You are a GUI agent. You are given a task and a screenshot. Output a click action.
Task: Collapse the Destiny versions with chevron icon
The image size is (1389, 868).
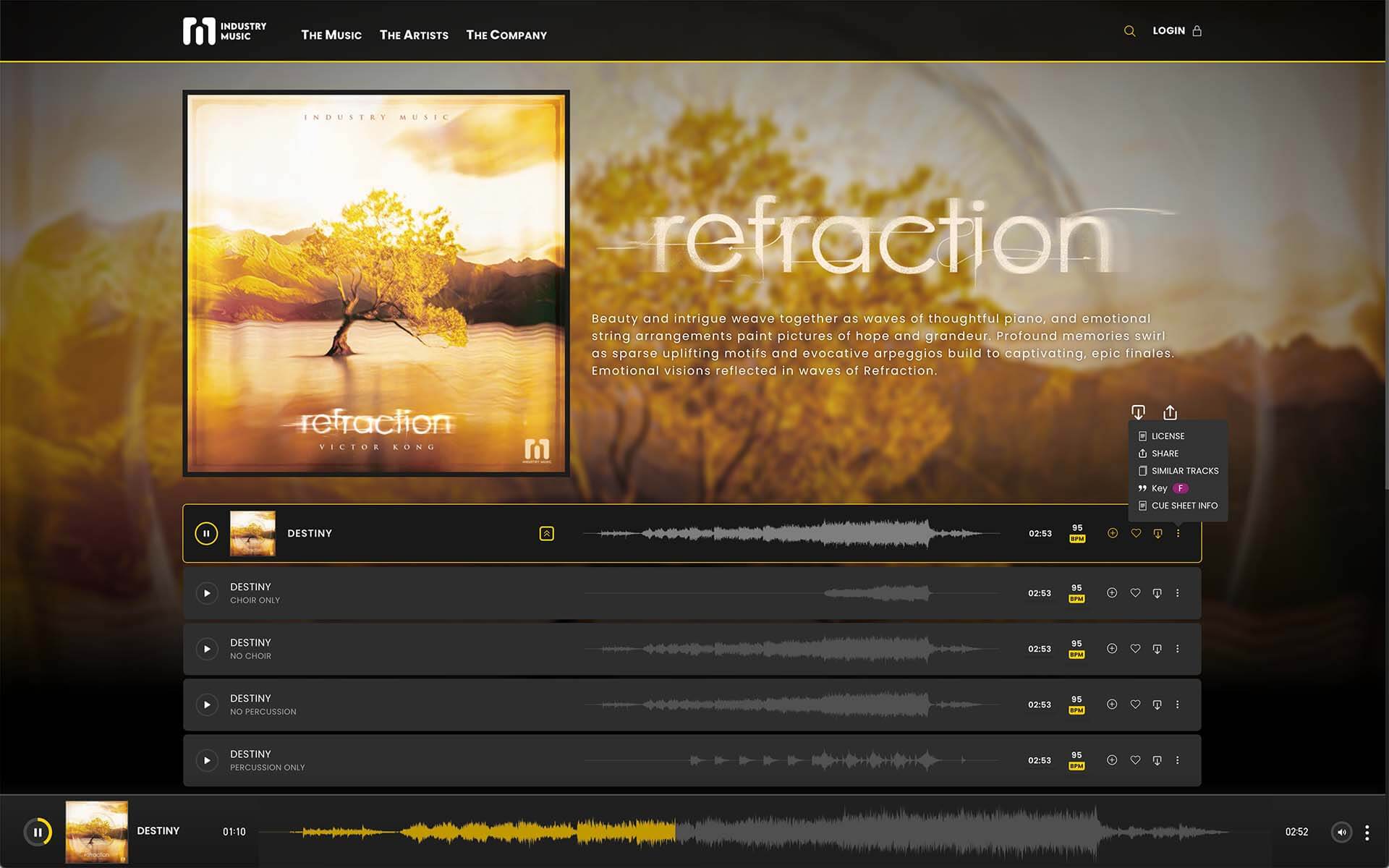pyautogui.click(x=547, y=534)
